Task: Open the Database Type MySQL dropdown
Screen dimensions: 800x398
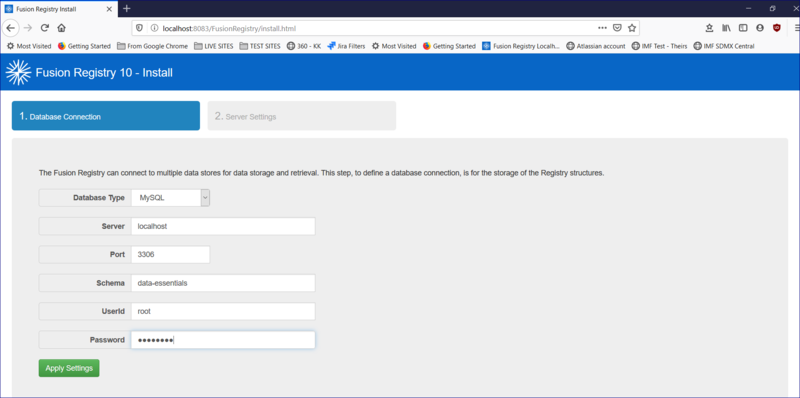Action: pyautogui.click(x=170, y=198)
